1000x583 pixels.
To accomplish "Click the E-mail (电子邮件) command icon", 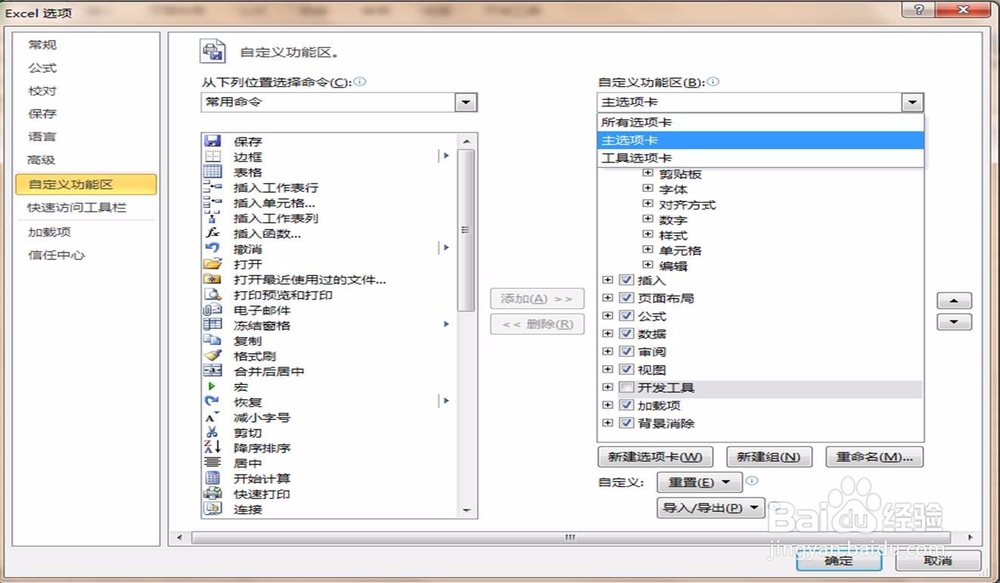I will [x=212, y=309].
